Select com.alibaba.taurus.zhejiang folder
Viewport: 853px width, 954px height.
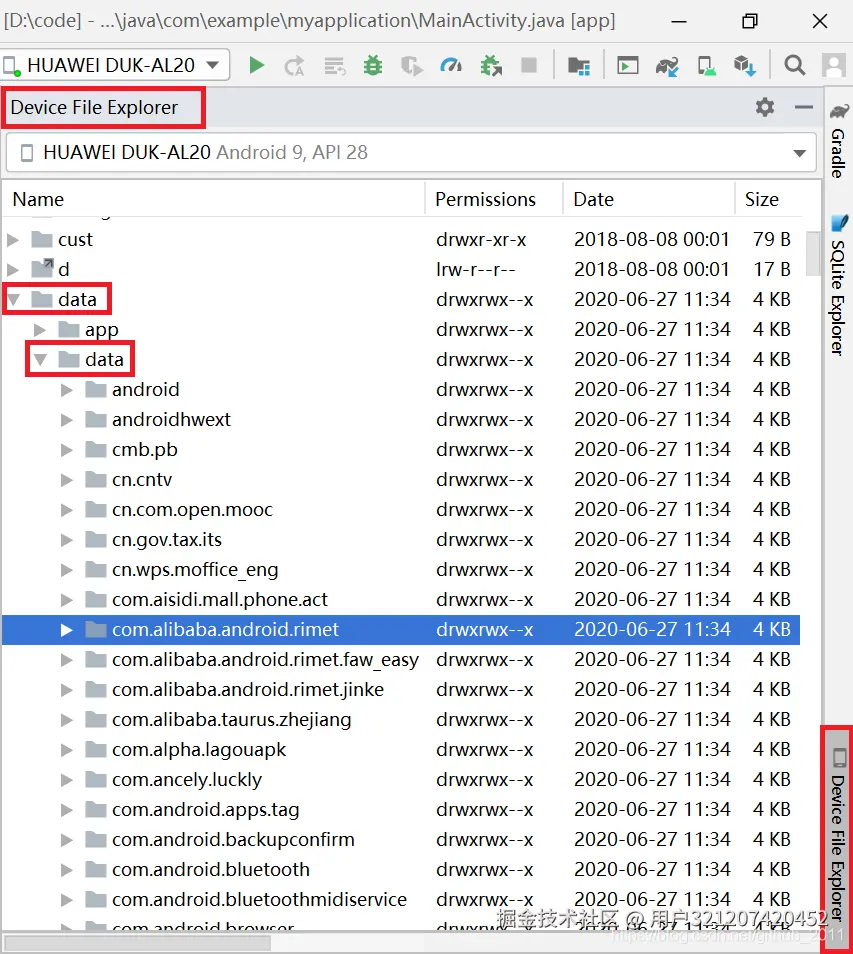point(401,720)
